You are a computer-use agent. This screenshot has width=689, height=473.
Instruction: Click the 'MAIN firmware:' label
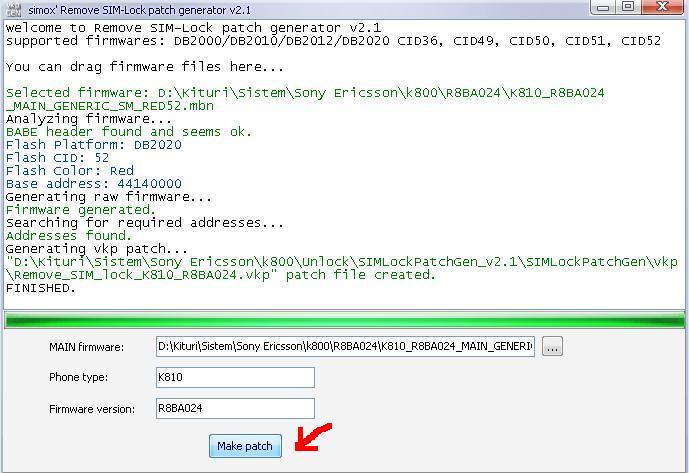click(x=87, y=347)
